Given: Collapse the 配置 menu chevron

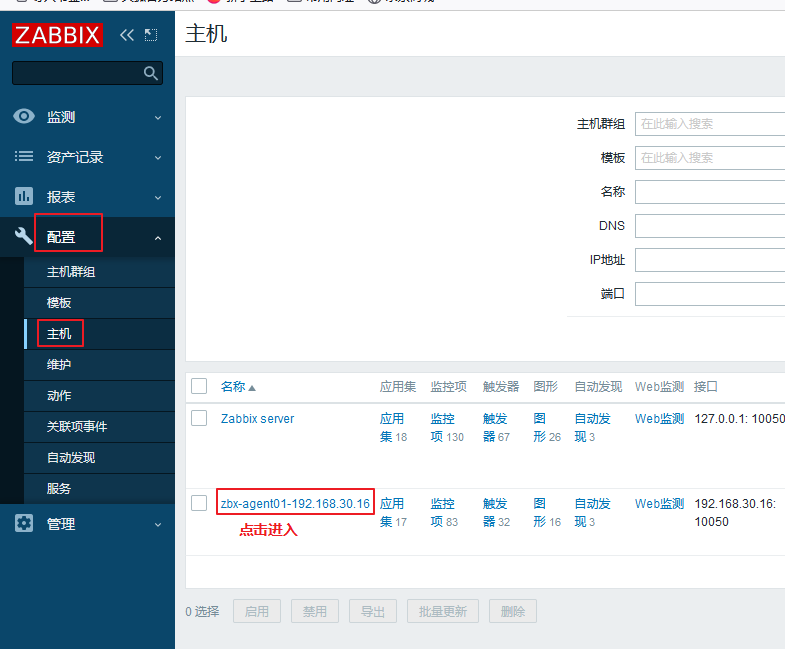Looking at the screenshot, I should (158, 238).
